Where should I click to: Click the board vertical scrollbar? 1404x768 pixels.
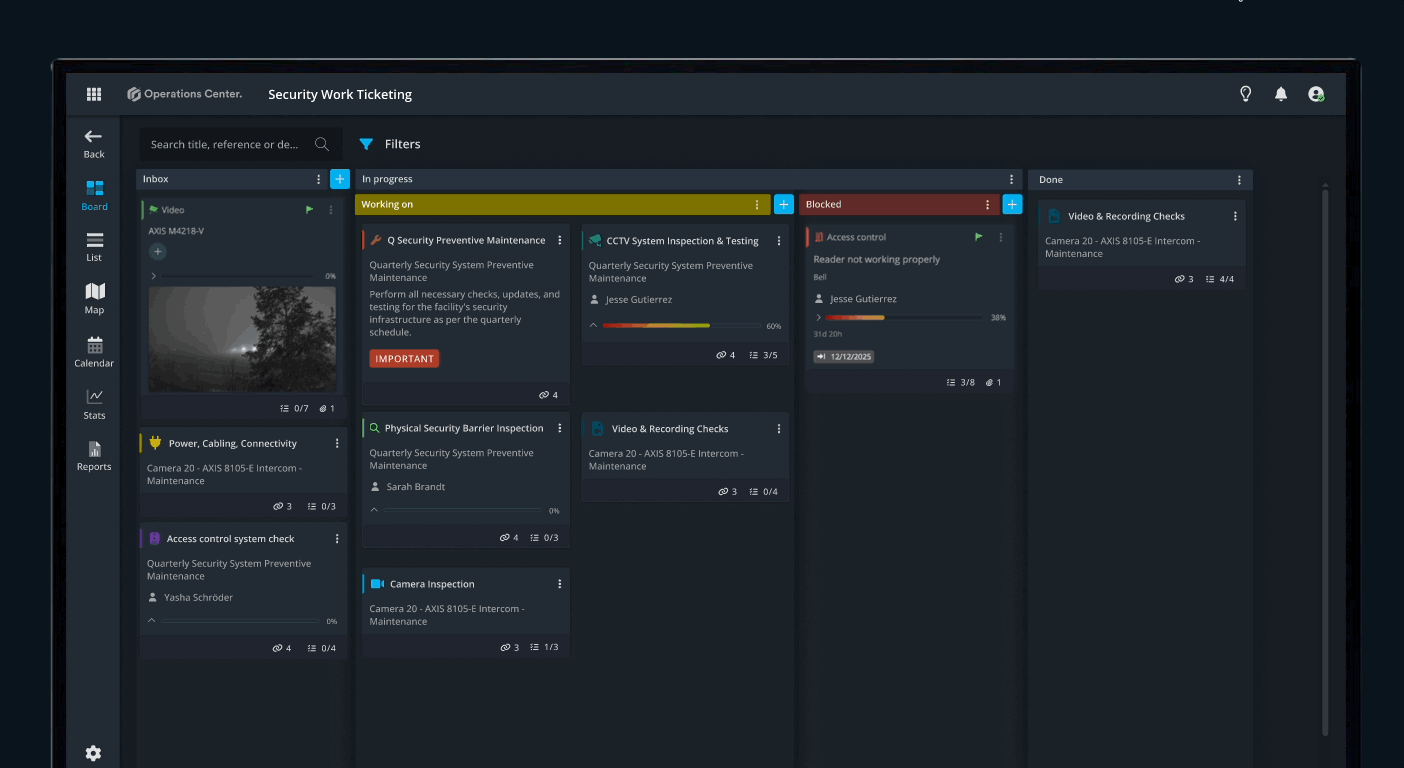coord(1326,460)
